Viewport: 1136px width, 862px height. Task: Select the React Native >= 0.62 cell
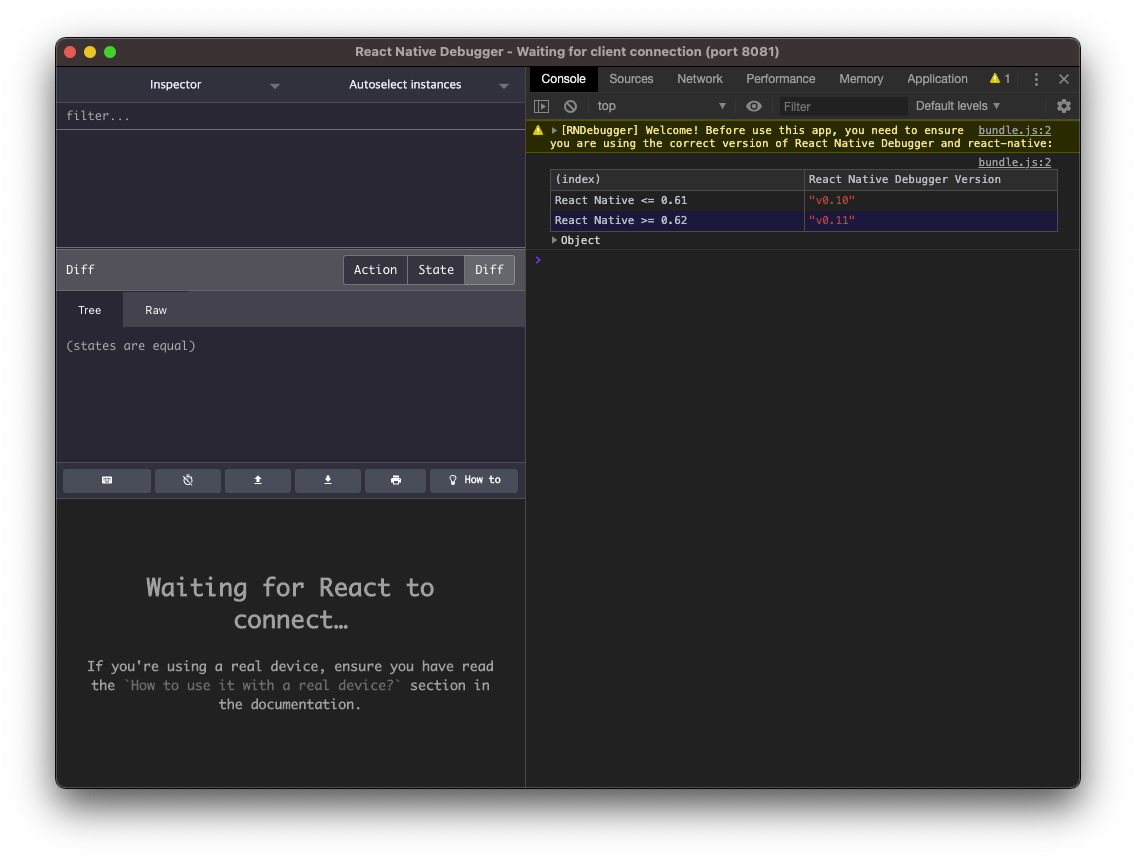677,220
